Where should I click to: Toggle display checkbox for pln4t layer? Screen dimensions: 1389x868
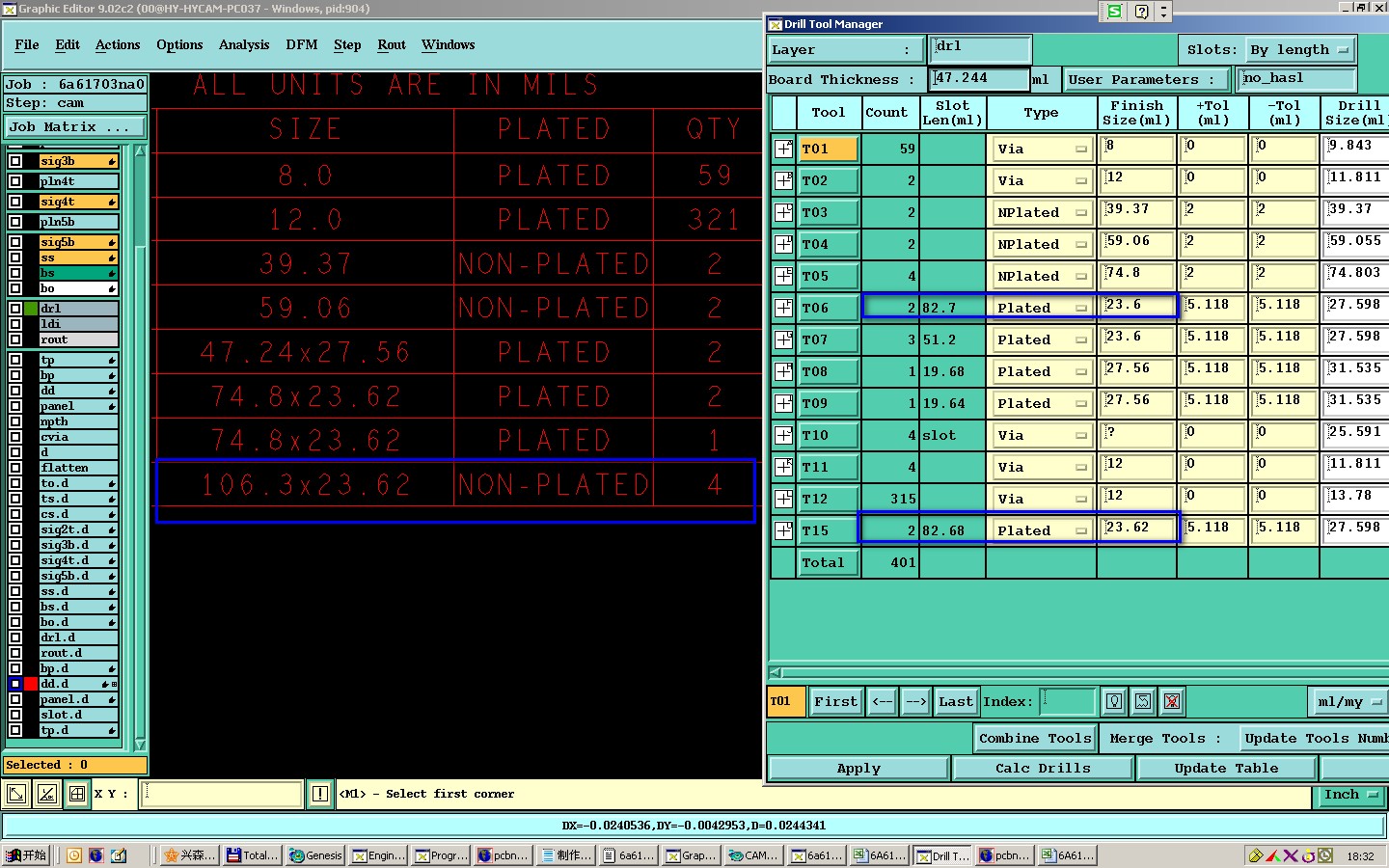click(x=15, y=181)
